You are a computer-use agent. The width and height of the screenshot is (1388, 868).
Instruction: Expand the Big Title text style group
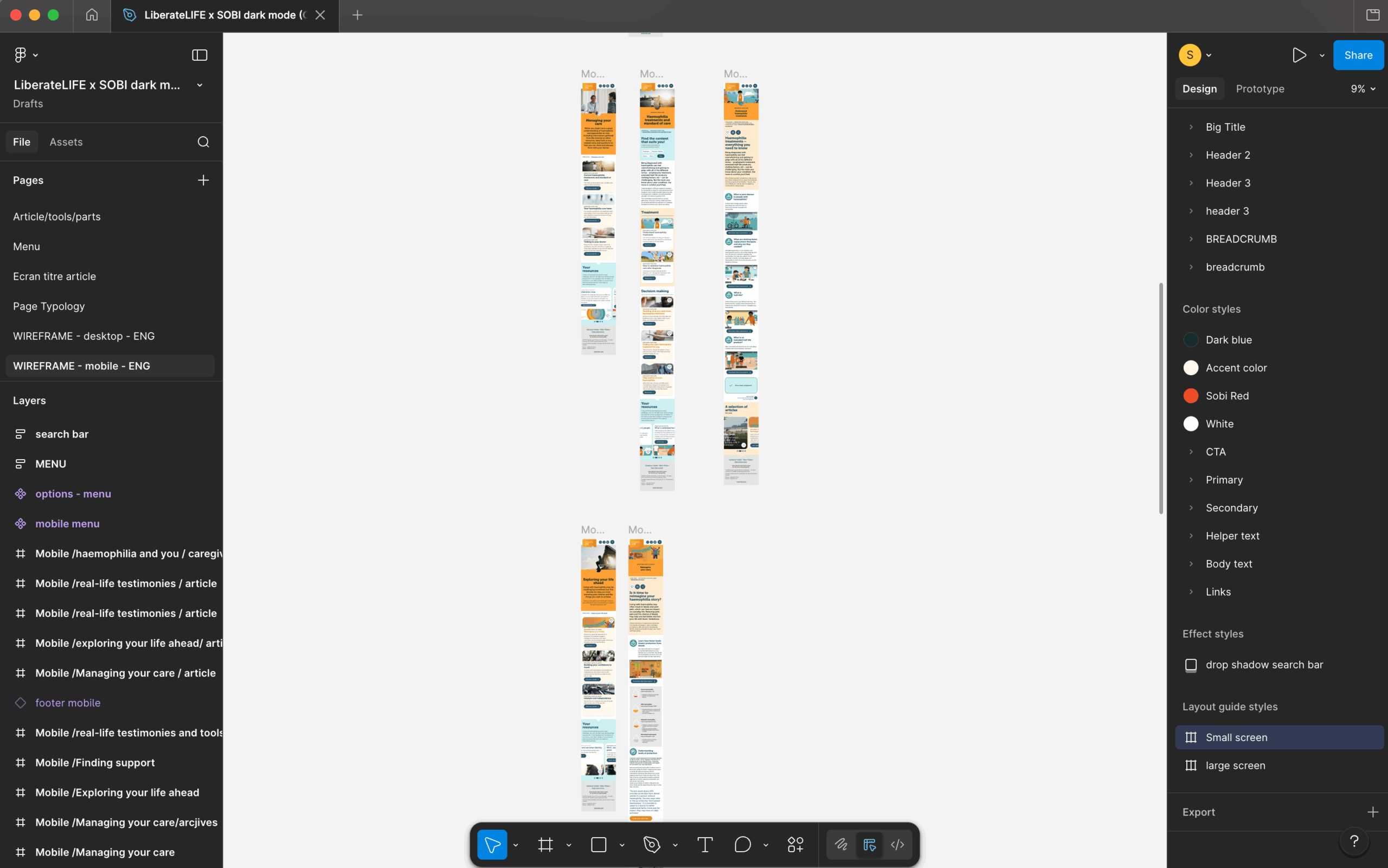coord(1191,127)
